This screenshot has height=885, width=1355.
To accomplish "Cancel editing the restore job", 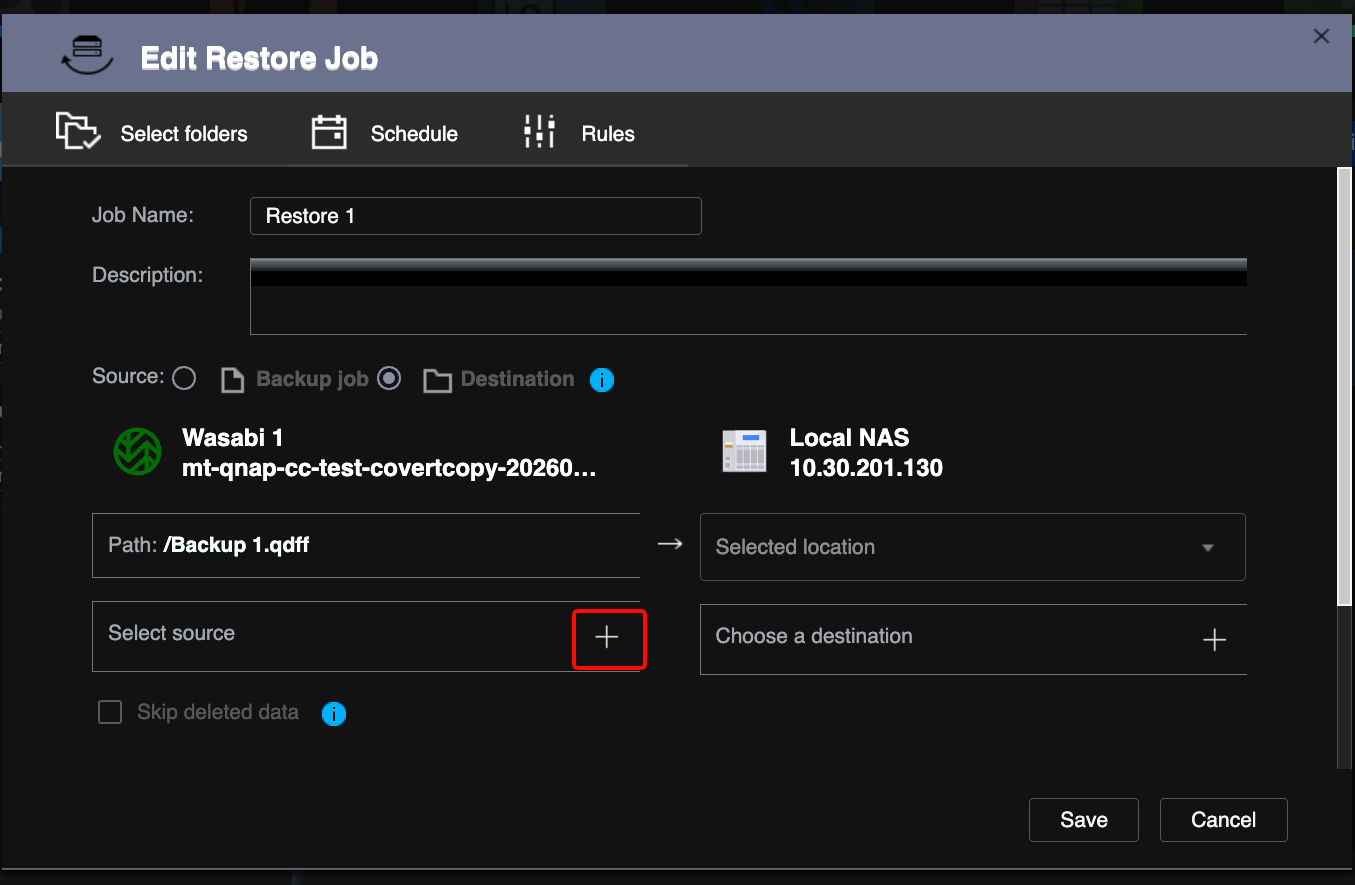I will coord(1224,820).
